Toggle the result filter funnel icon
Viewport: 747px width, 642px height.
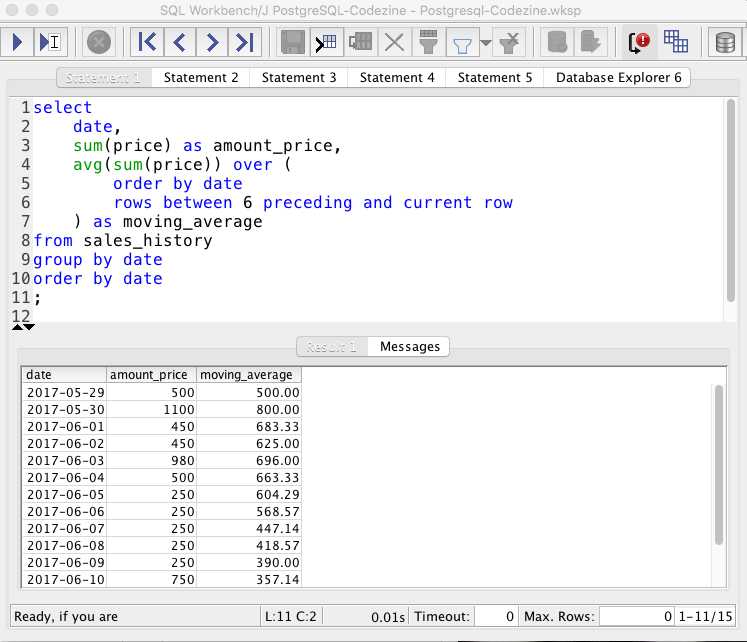tap(461, 42)
